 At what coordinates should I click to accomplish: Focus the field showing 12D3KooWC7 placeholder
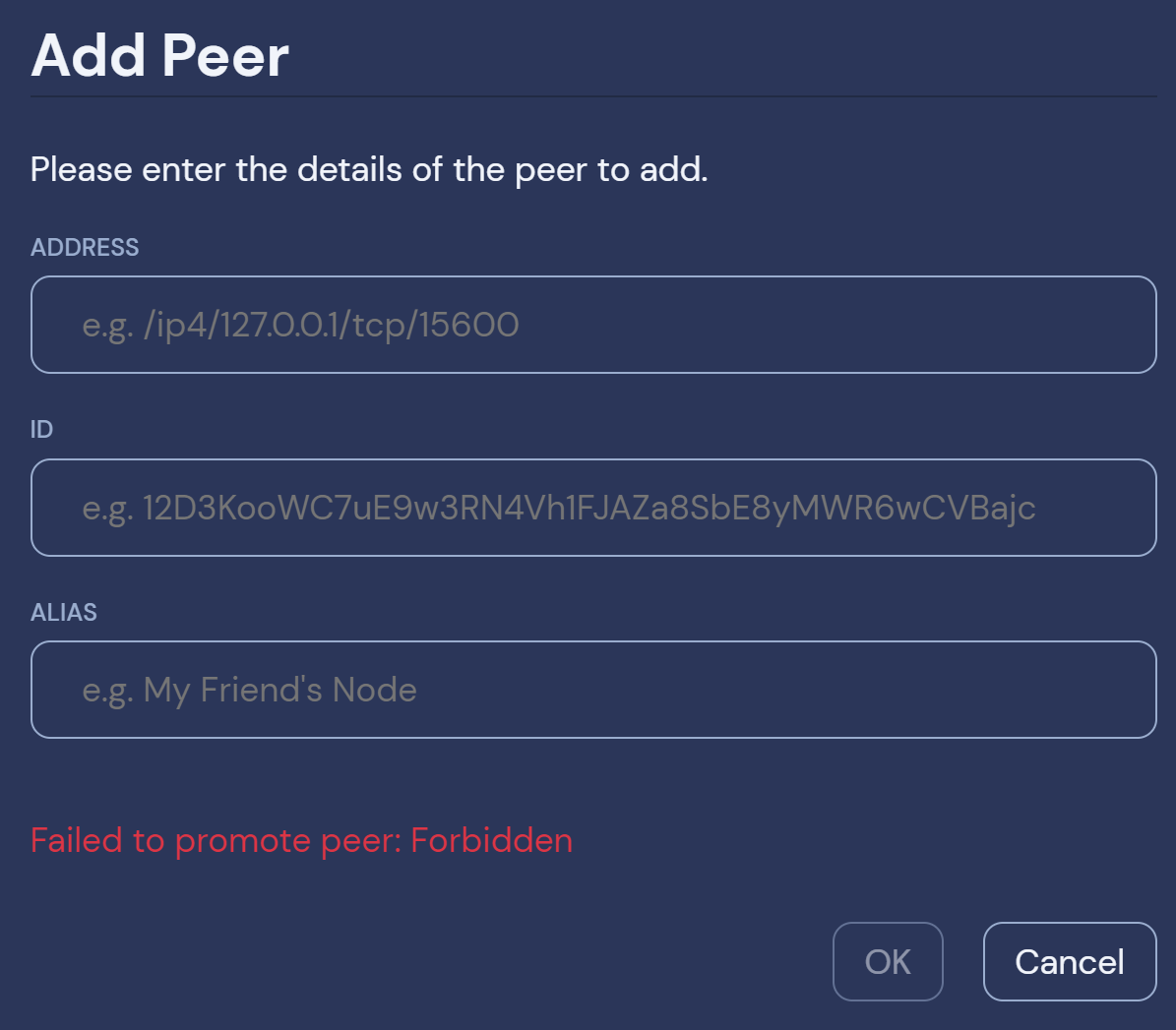(590, 508)
